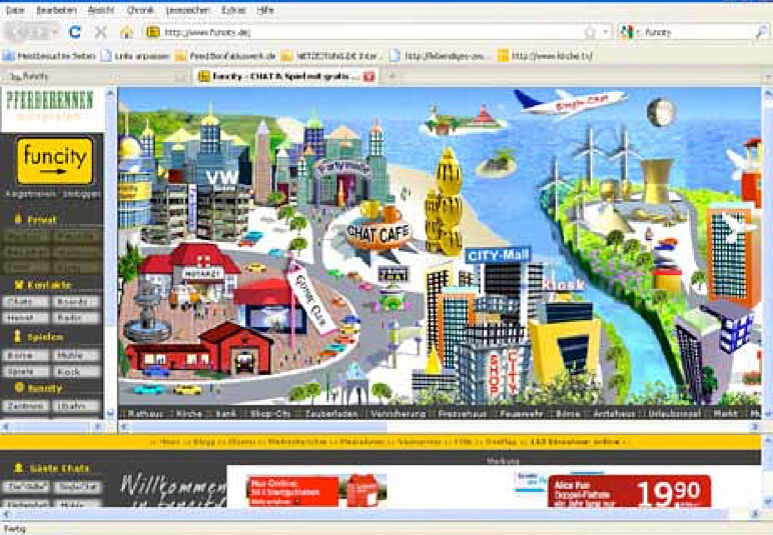Open the Lesezeichen menu

(x=188, y=10)
